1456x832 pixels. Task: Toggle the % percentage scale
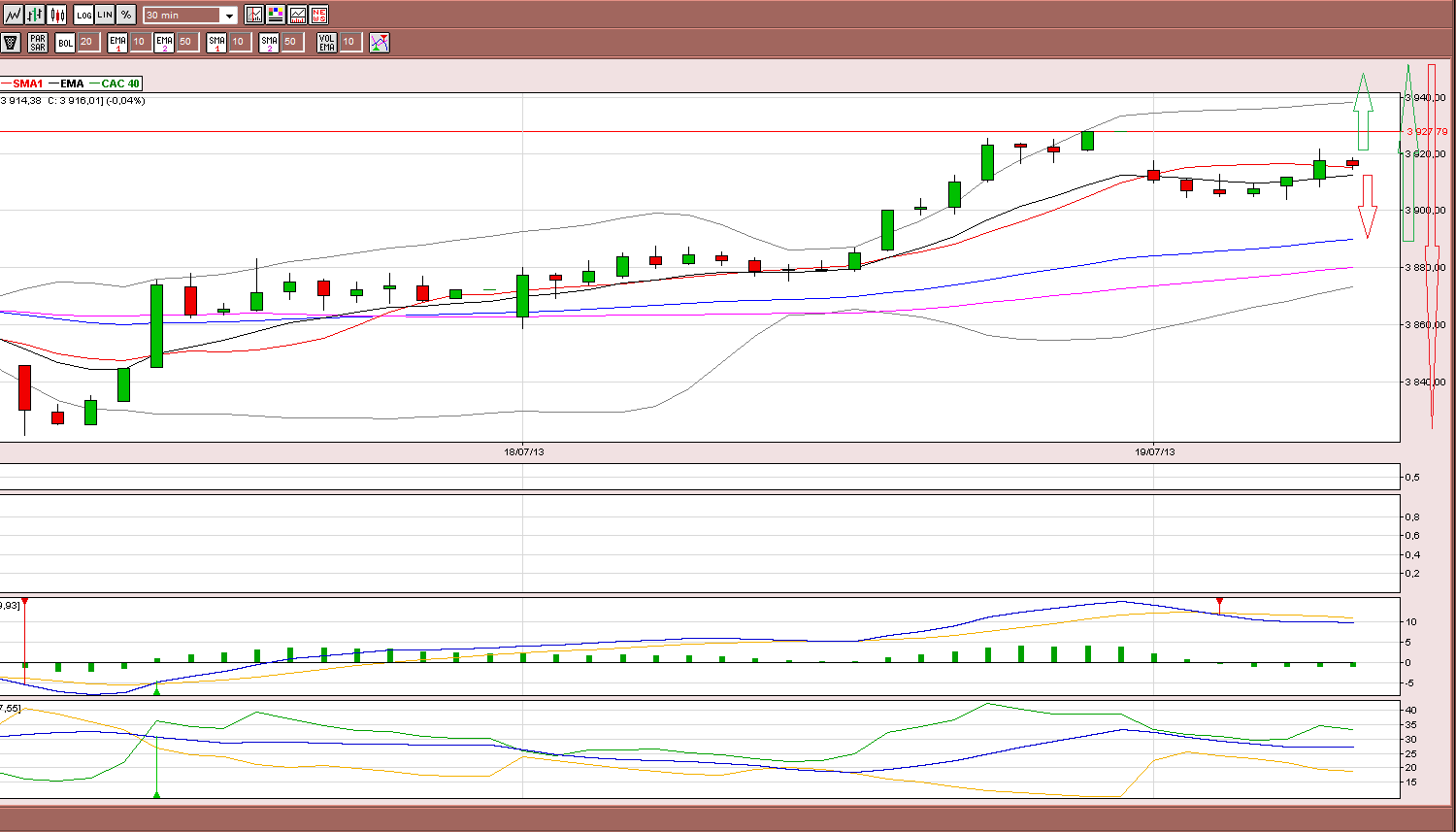click(x=126, y=15)
